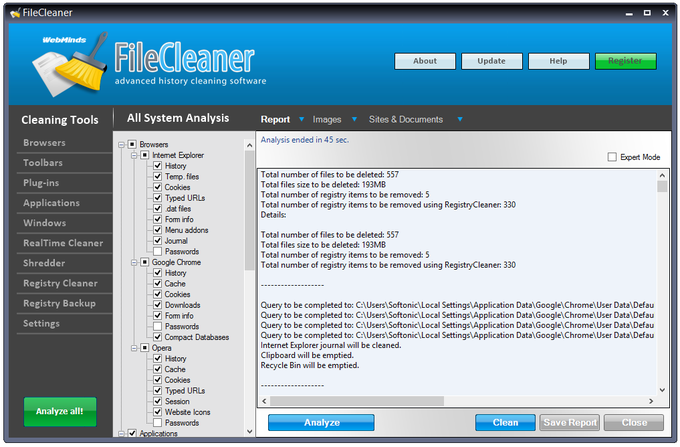Collapse the Opera tree node
Image resolution: width=680 pixels, height=447 pixels.
point(134,348)
